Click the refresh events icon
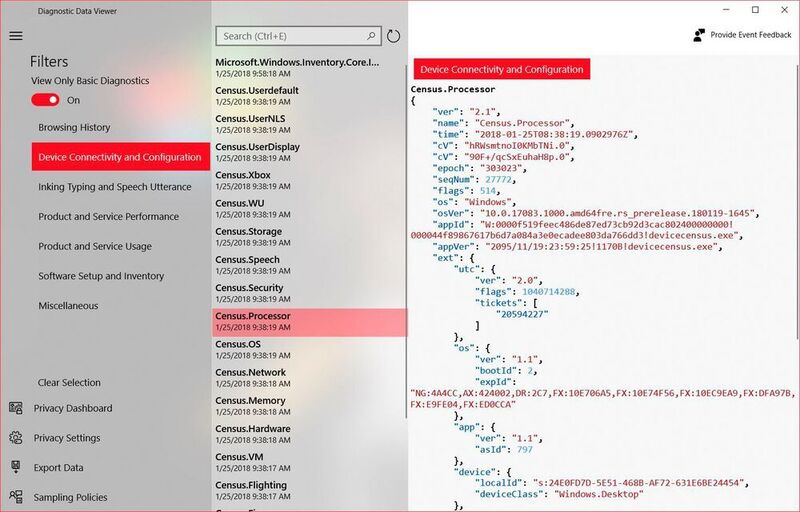 pos(393,36)
